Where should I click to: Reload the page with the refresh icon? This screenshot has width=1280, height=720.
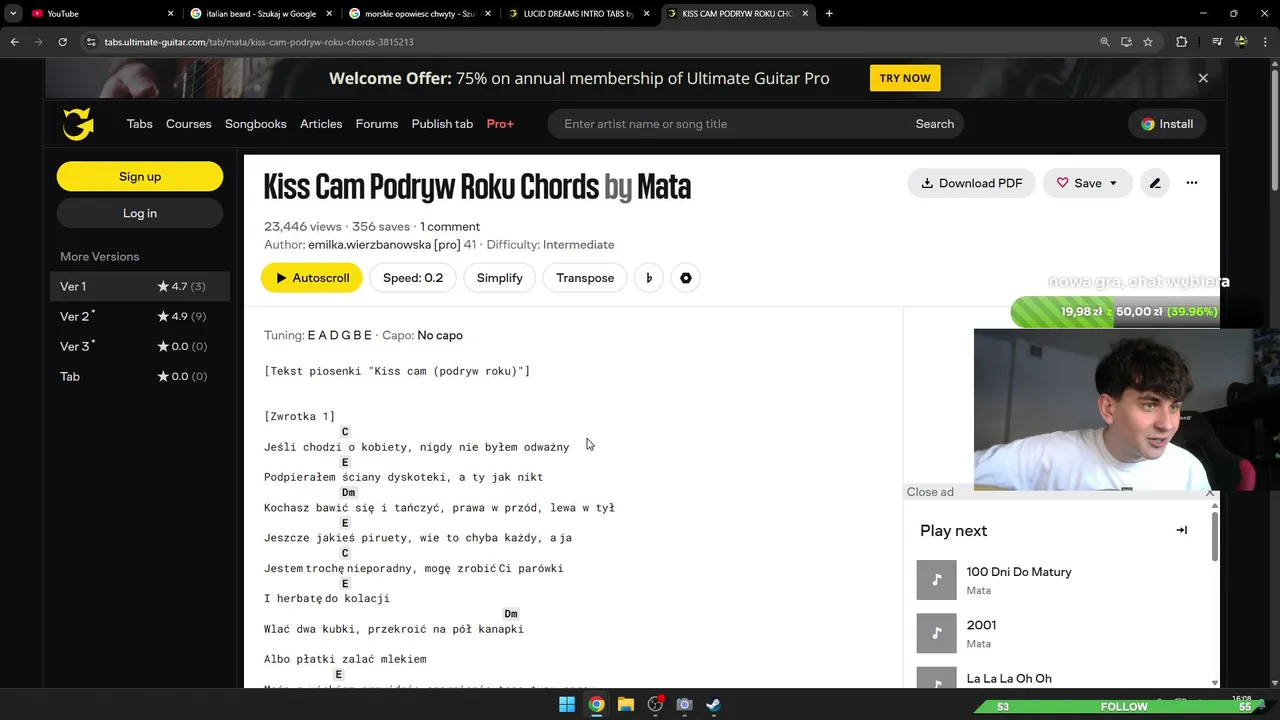pos(62,42)
